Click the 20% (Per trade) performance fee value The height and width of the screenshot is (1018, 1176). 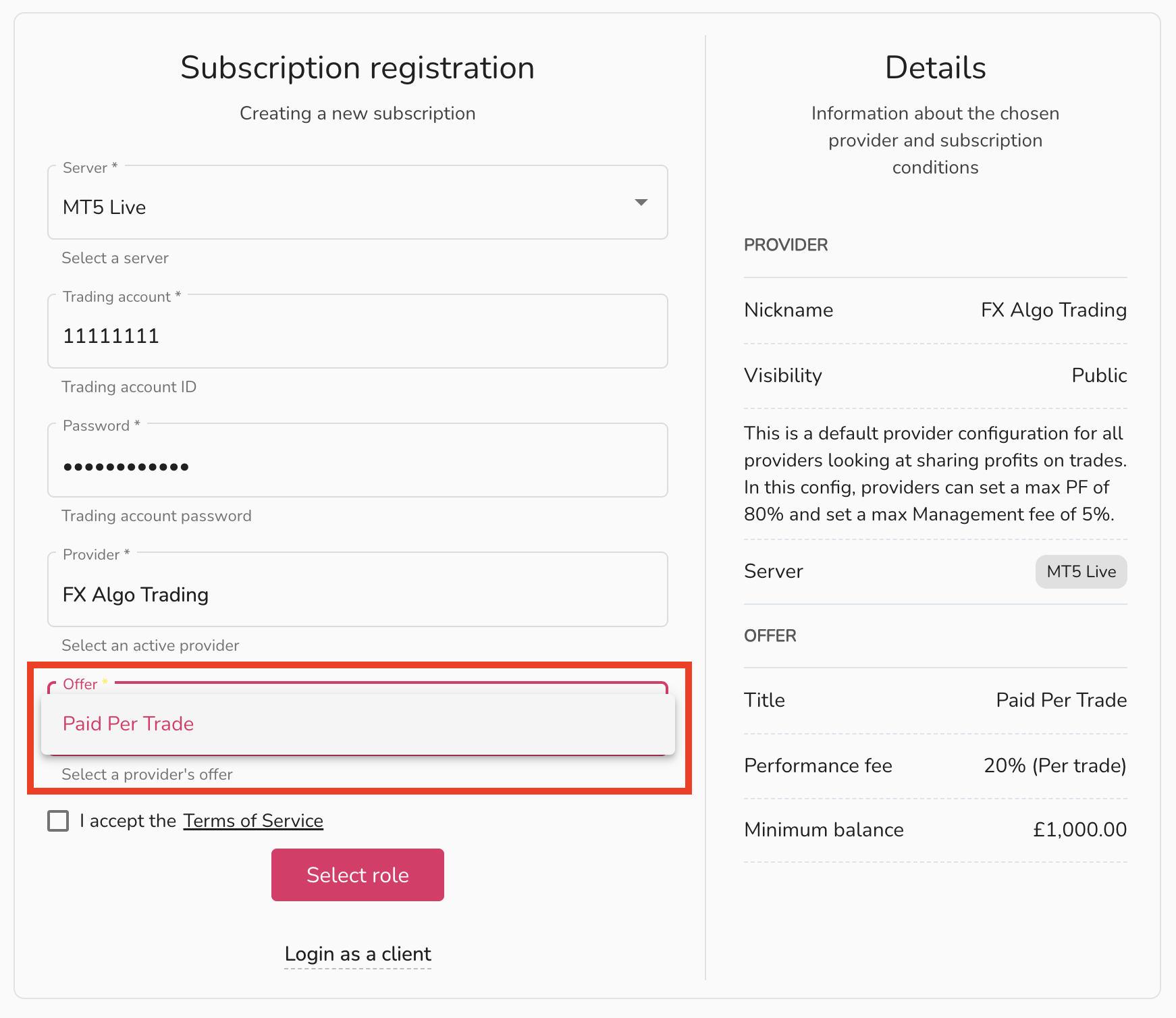tap(1055, 766)
